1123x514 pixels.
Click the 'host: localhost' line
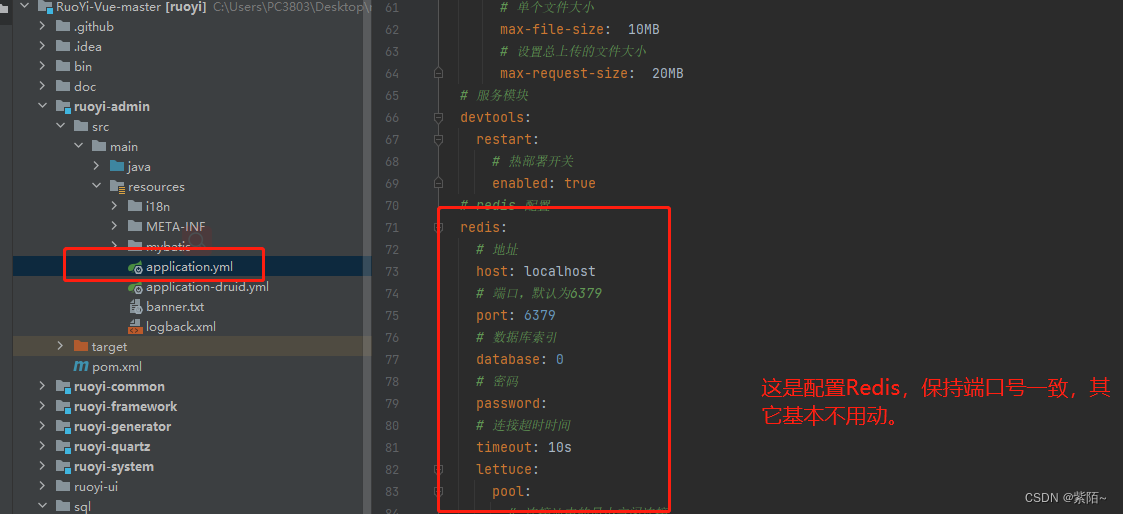point(536,271)
